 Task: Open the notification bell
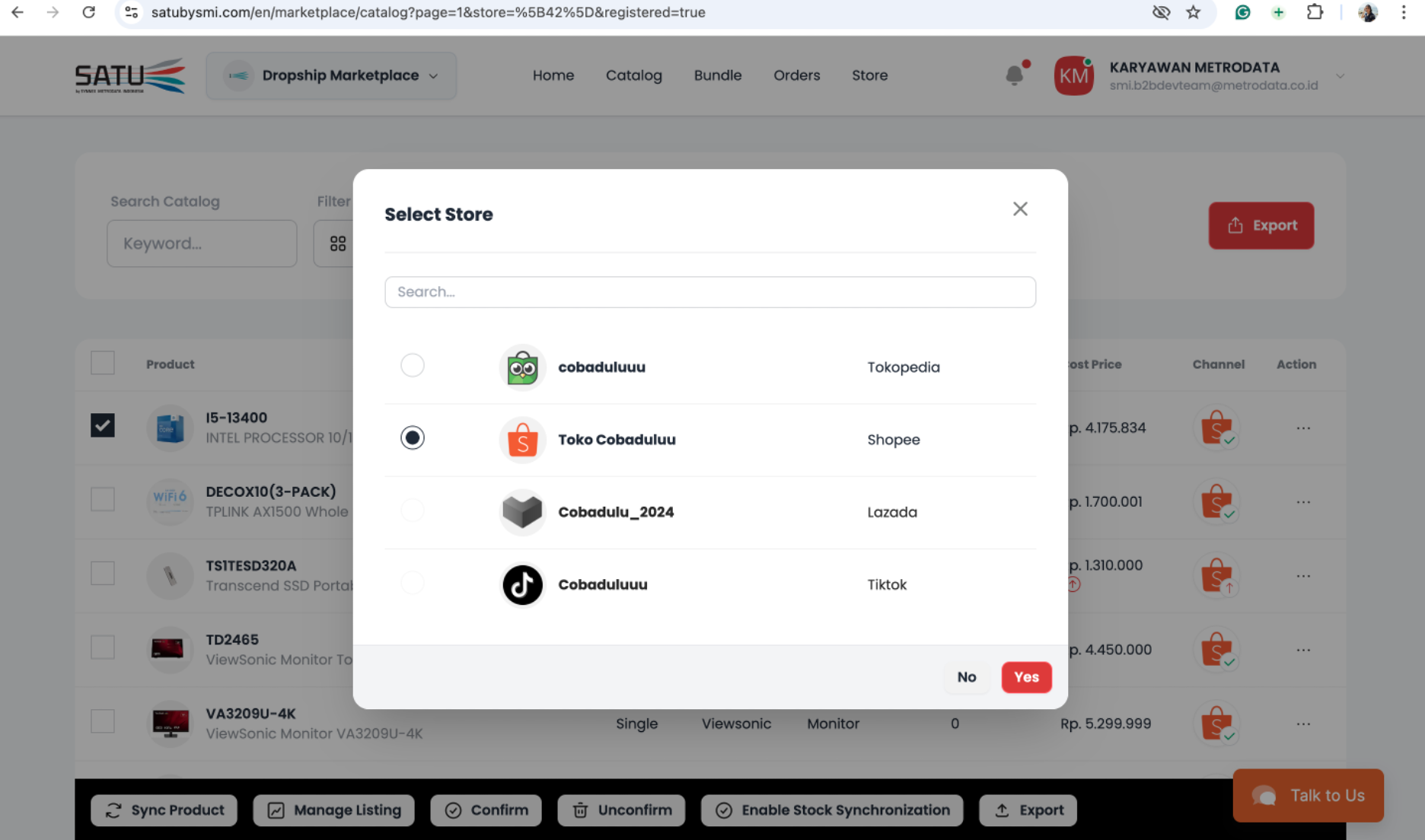1015,75
